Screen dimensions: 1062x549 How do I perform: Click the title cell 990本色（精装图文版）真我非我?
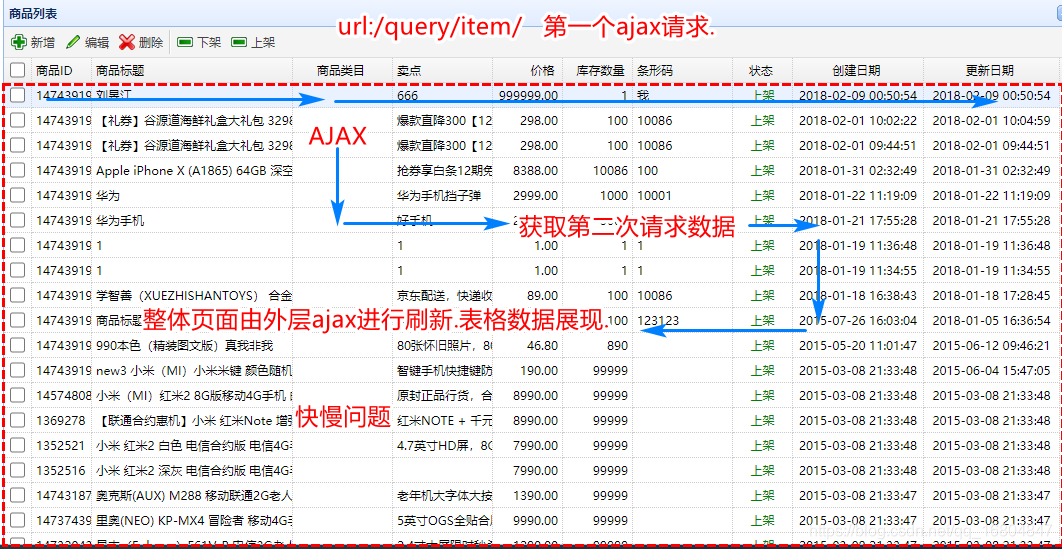coord(184,346)
